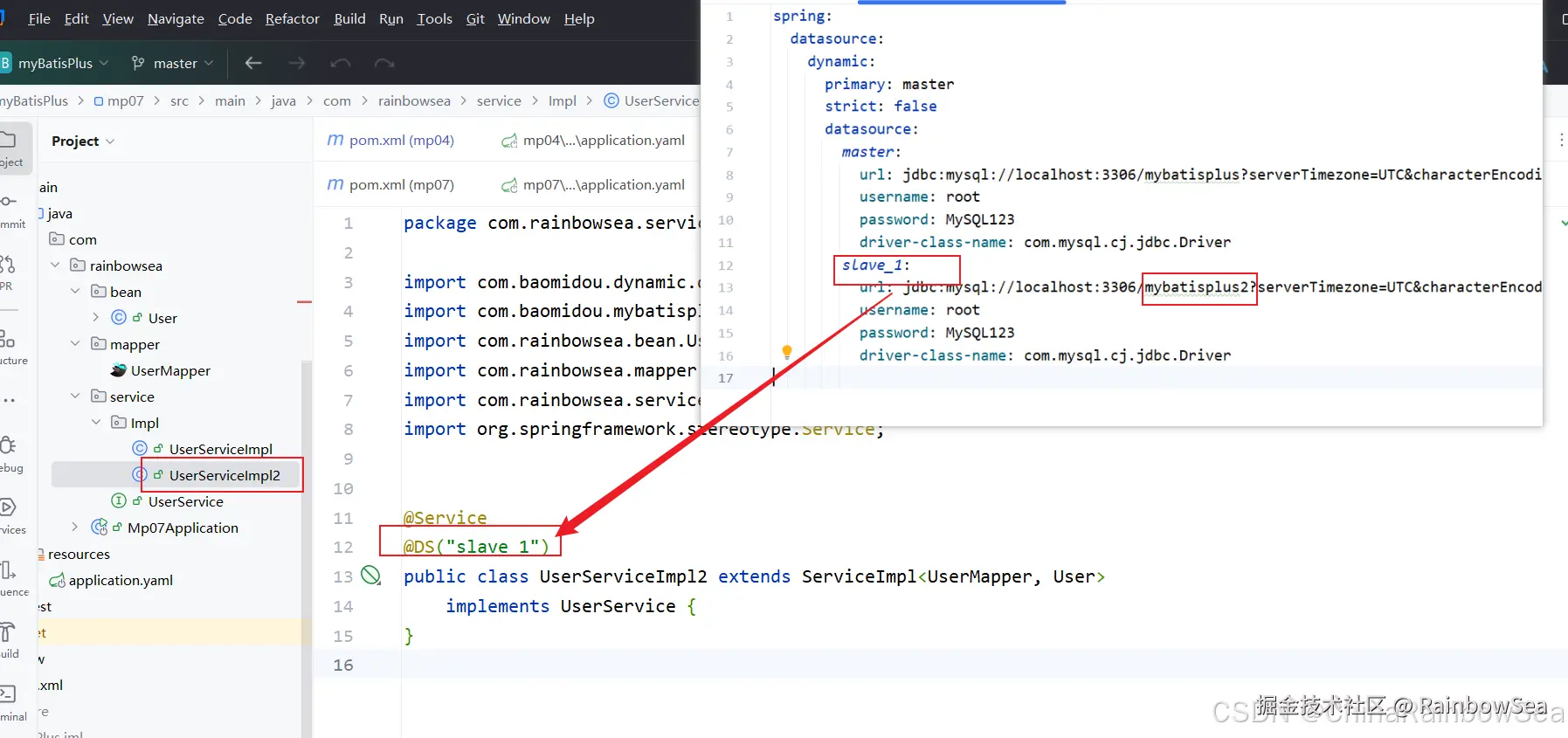
Task: Click the @DS("slave_1") annotation text
Action: point(476,547)
